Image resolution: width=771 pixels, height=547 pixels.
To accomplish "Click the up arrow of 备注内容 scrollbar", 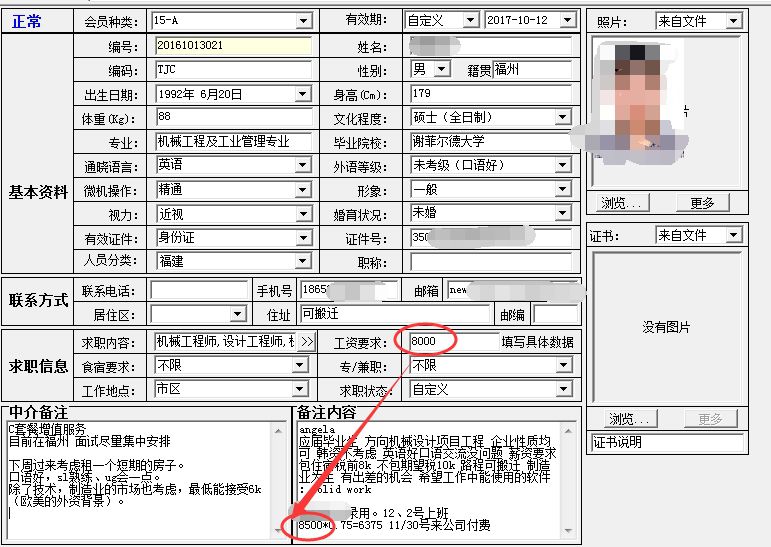I will coord(568,431).
